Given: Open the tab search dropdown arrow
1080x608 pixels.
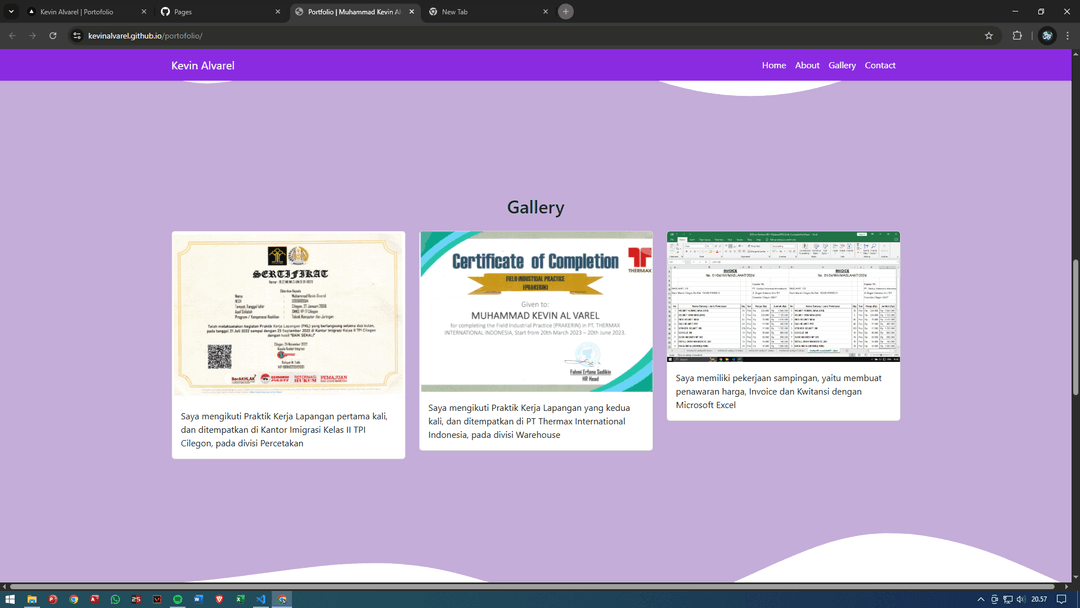Looking at the screenshot, I should [11, 11].
